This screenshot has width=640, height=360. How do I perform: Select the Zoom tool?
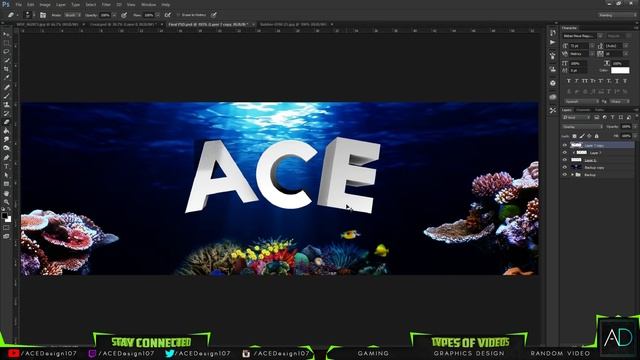tap(6, 202)
